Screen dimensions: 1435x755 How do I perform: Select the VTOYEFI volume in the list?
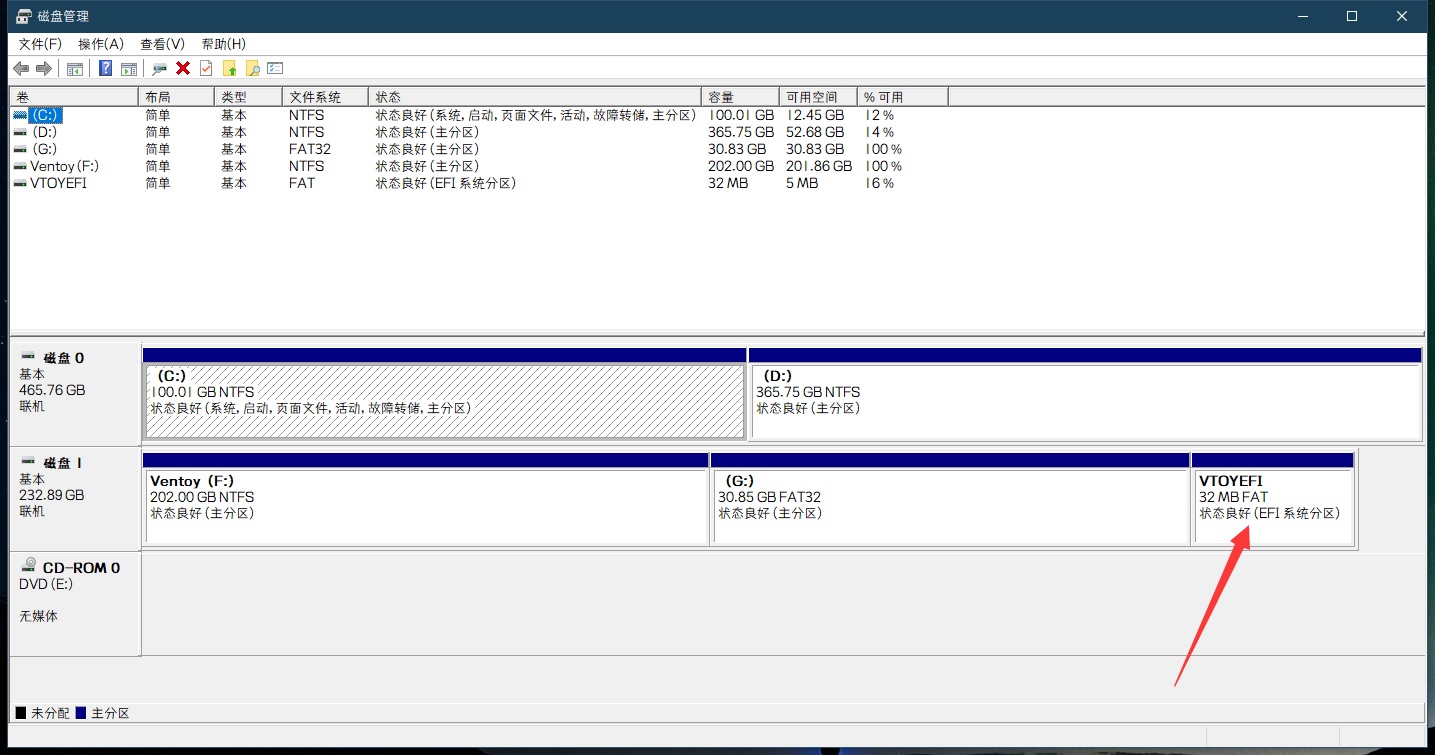coord(58,183)
